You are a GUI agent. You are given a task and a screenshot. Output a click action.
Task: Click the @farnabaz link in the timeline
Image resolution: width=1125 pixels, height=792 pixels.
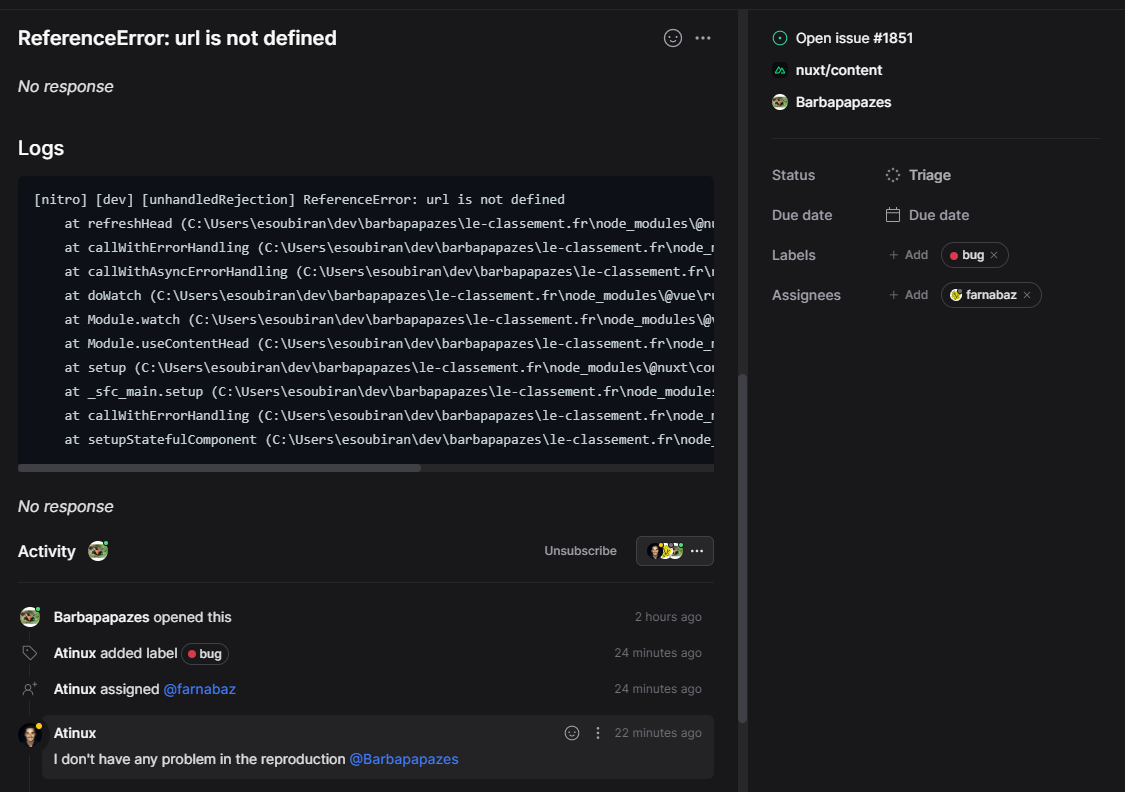pos(199,688)
